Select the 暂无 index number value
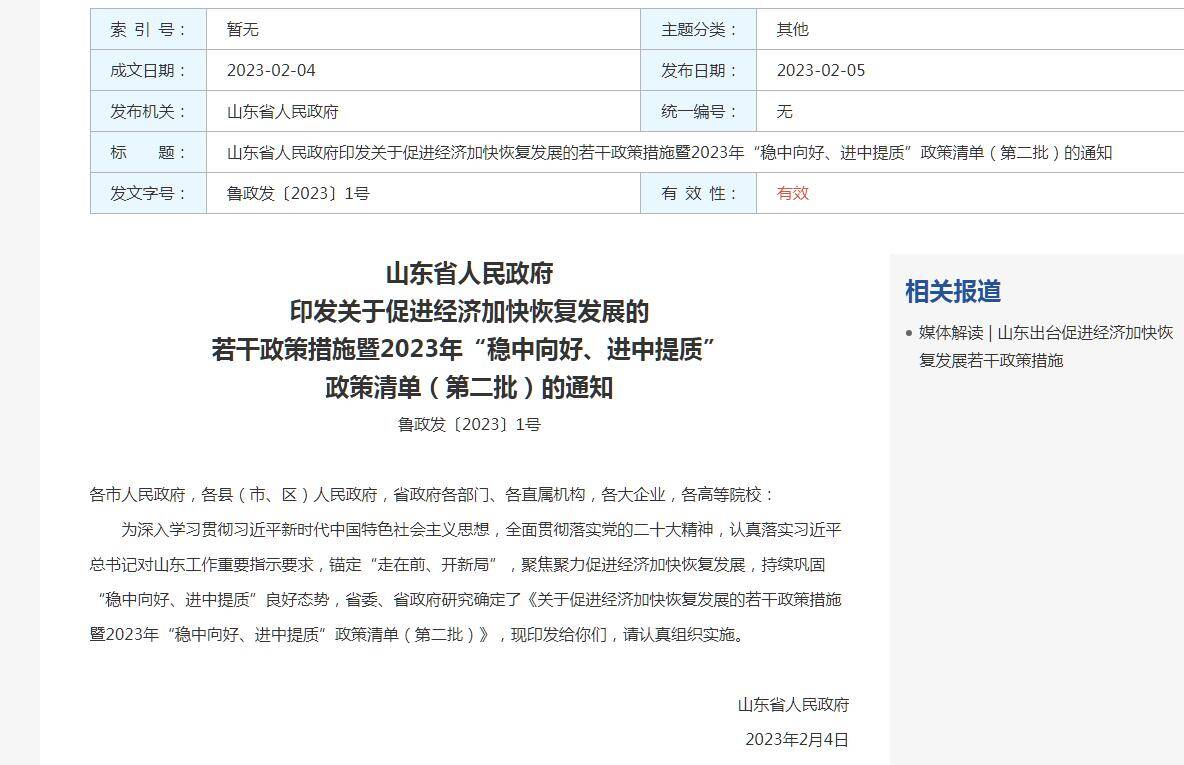Screen dimensions: 1184x765 coord(243,30)
